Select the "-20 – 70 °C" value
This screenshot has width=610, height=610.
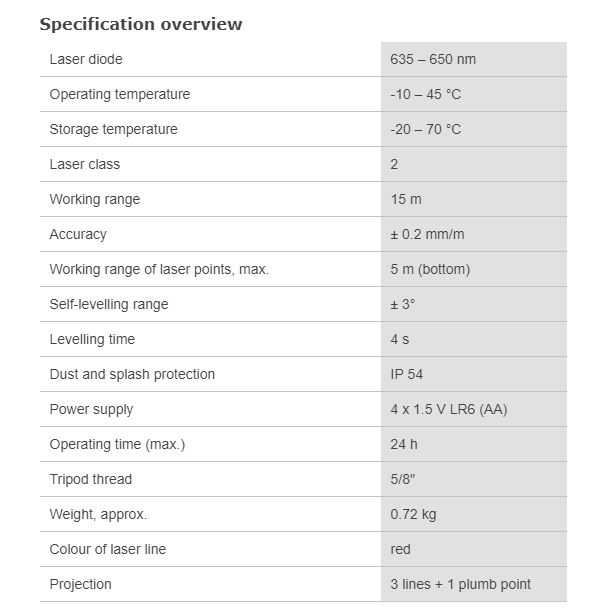coord(425,129)
